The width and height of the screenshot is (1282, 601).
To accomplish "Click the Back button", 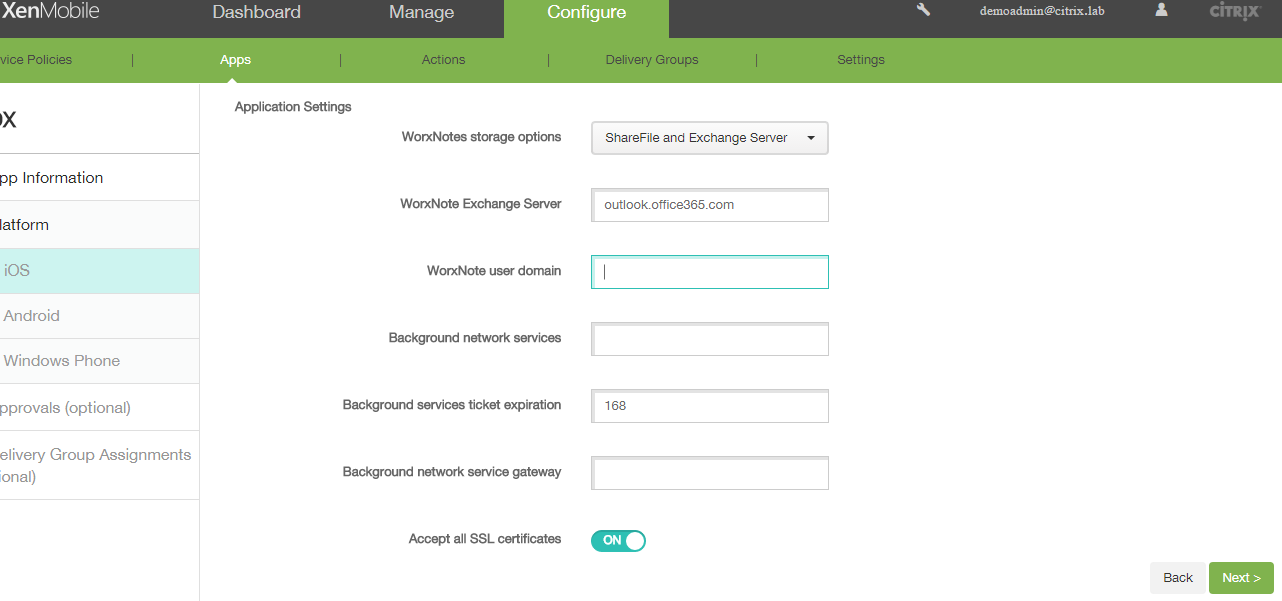I will (x=1177, y=578).
